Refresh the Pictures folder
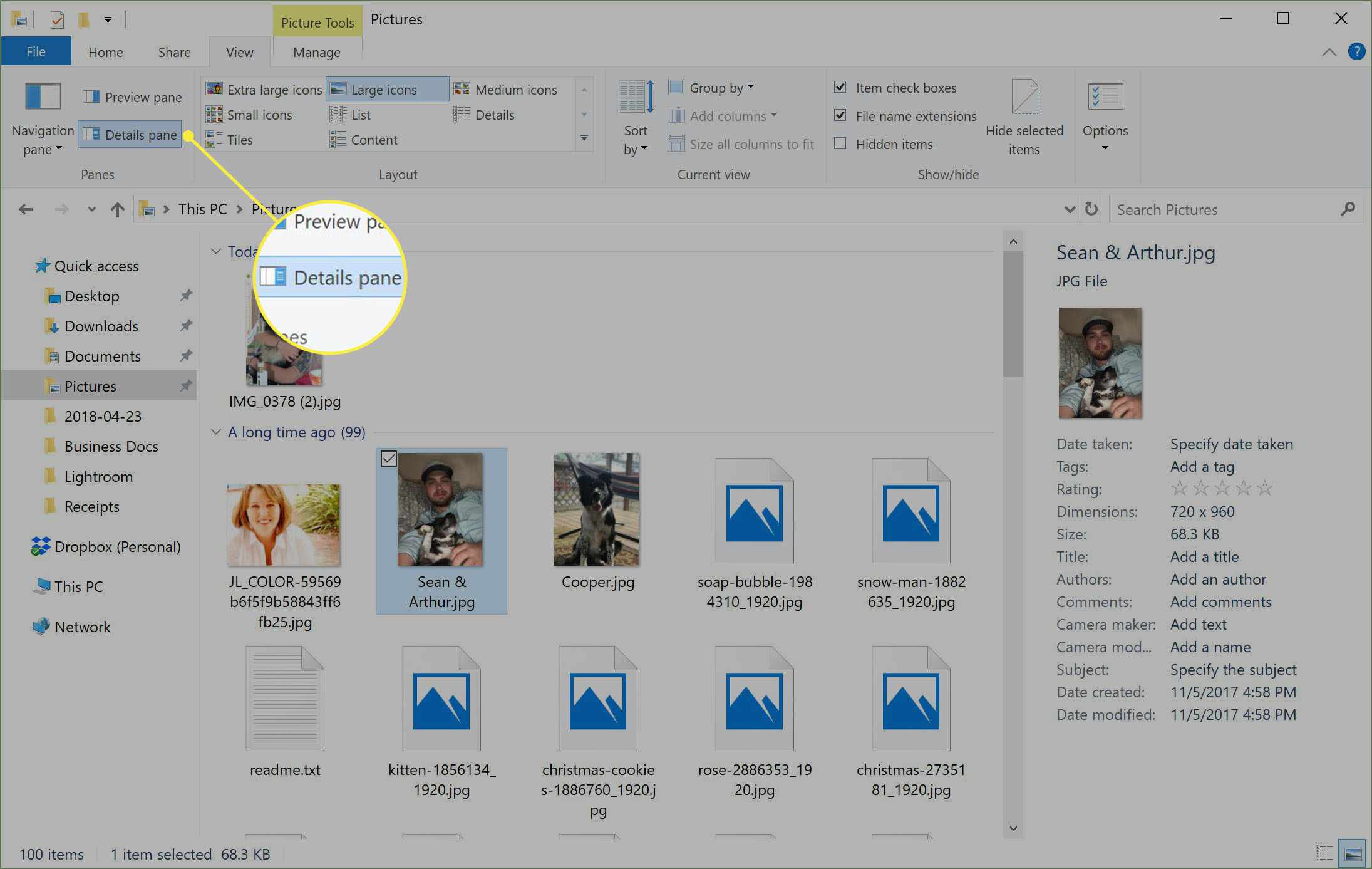 pyautogui.click(x=1091, y=209)
